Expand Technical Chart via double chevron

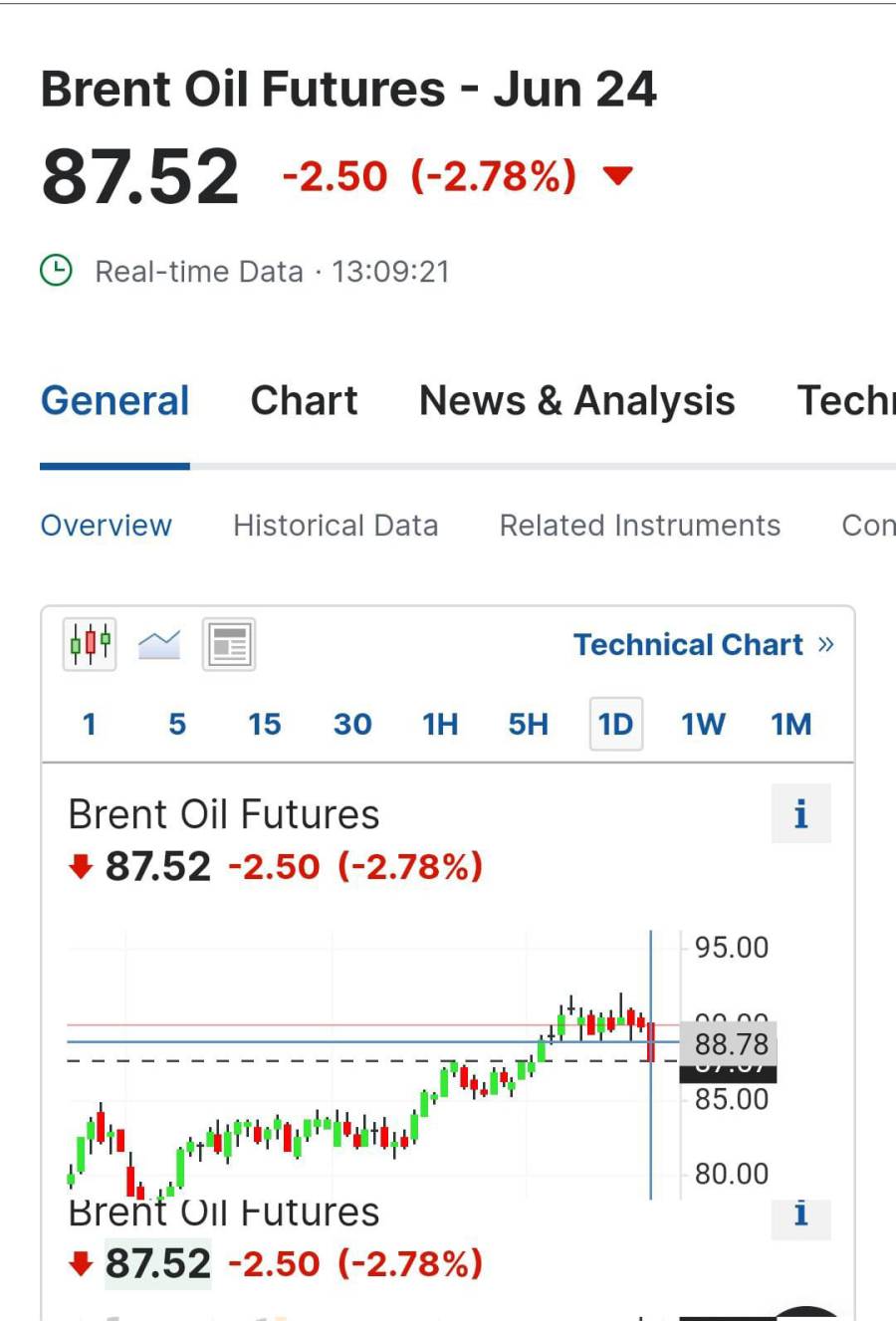tap(825, 644)
